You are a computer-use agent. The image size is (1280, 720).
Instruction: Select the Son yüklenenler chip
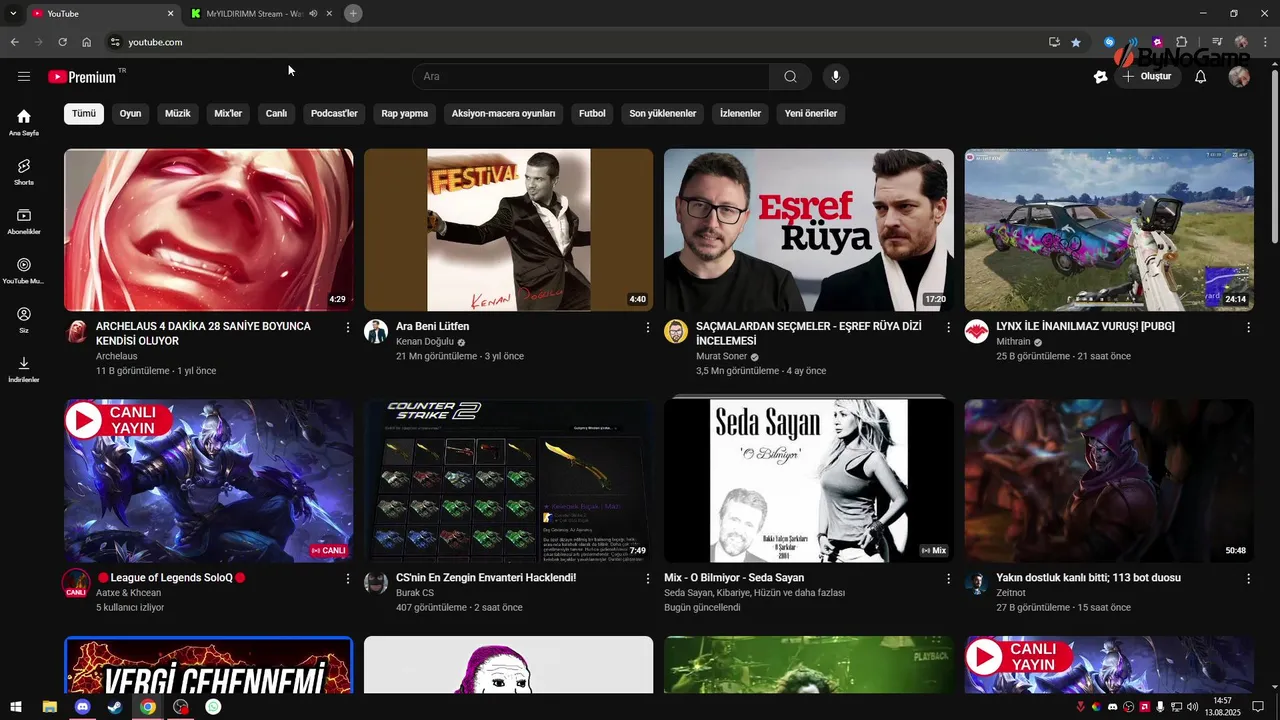662,113
